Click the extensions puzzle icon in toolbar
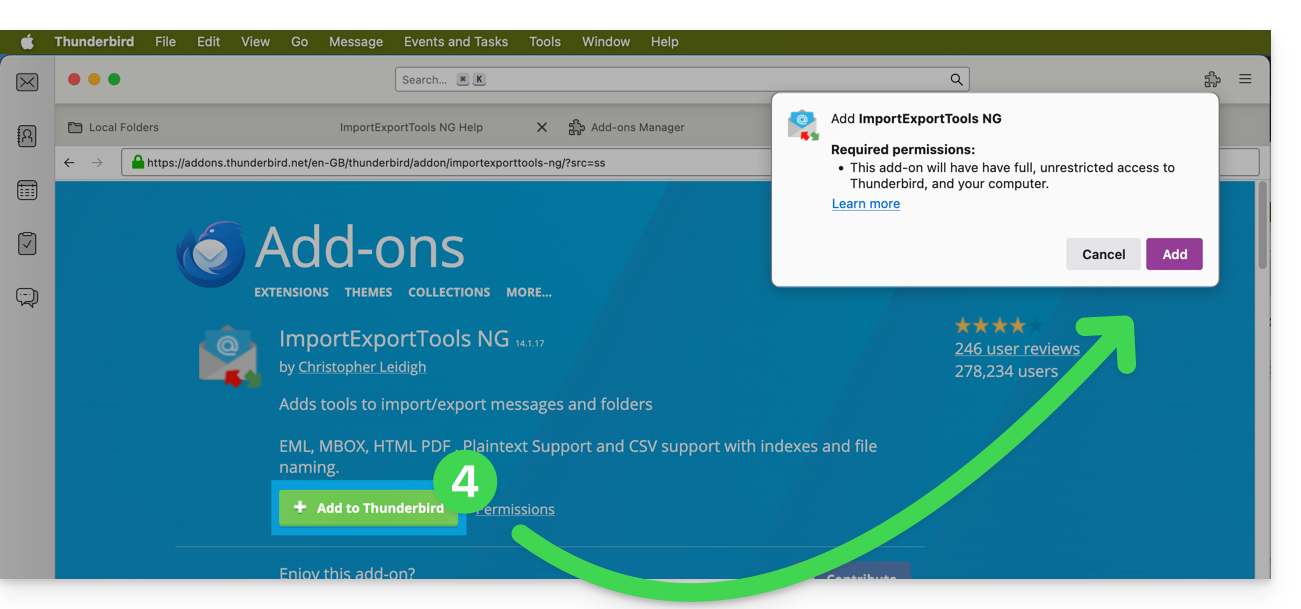The image size is (1301, 609). [1212, 79]
